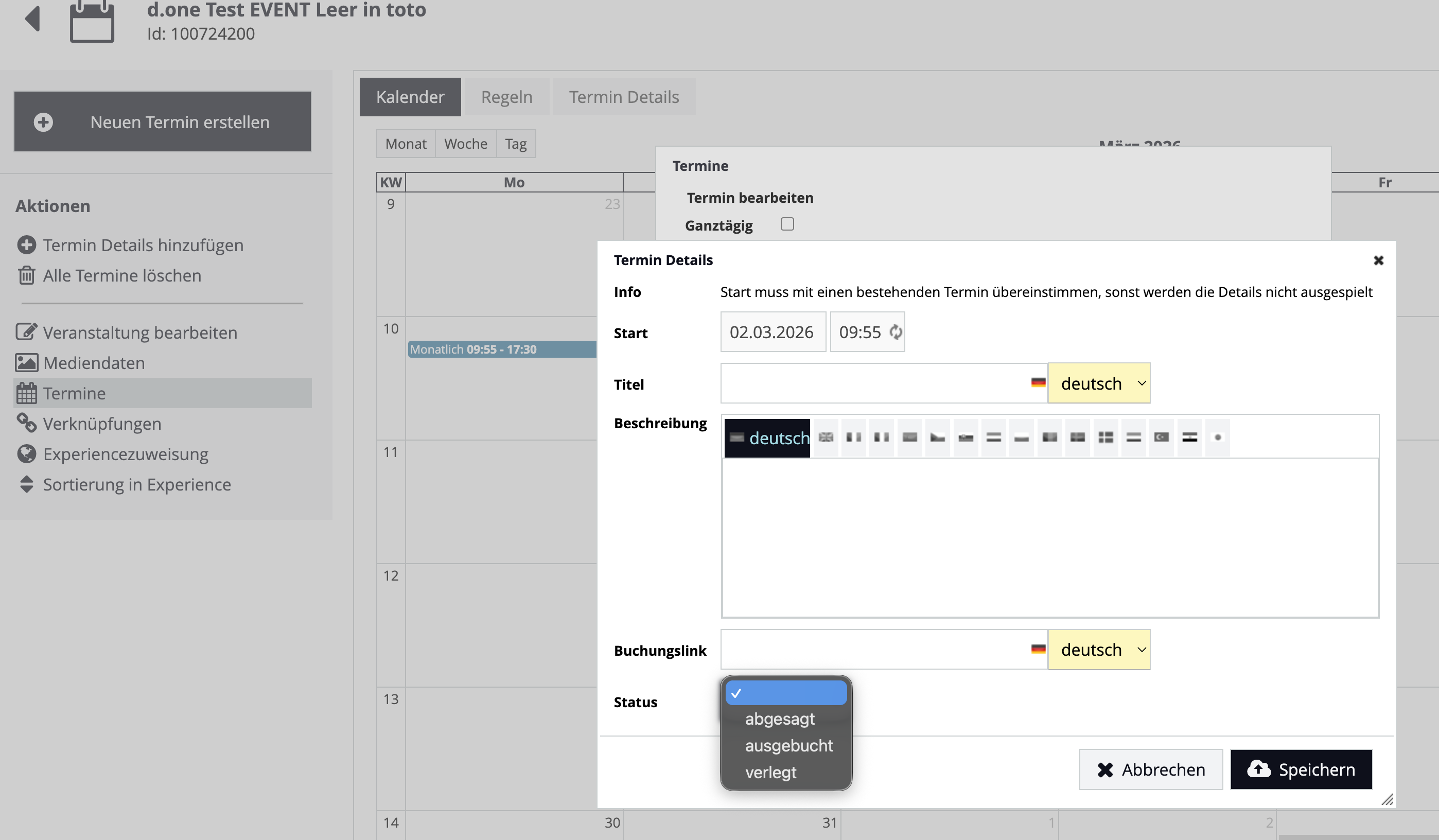Click the Titel text input field

pyautogui.click(x=874, y=383)
